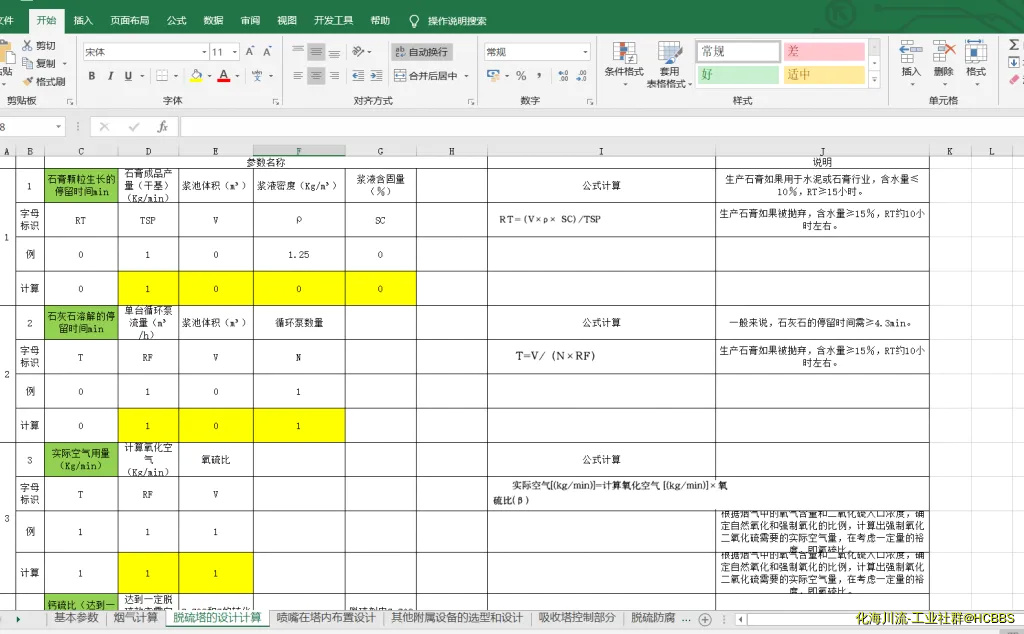The width and height of the screenshot is (1024, 634).
Task: Click Merge & Center (合并后居中)
Action: click(426, 76)
